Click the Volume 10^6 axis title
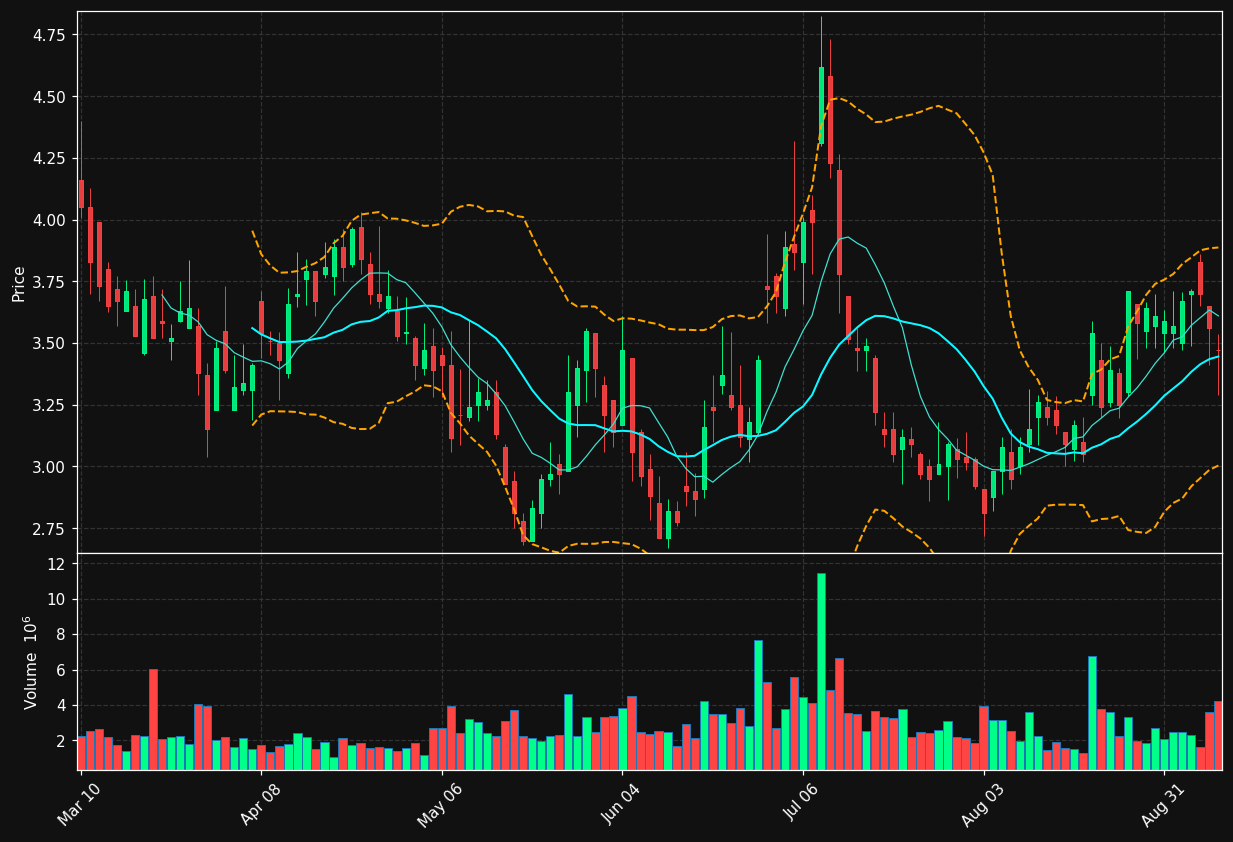This screenshot has width=1233, height=842. 30,662
